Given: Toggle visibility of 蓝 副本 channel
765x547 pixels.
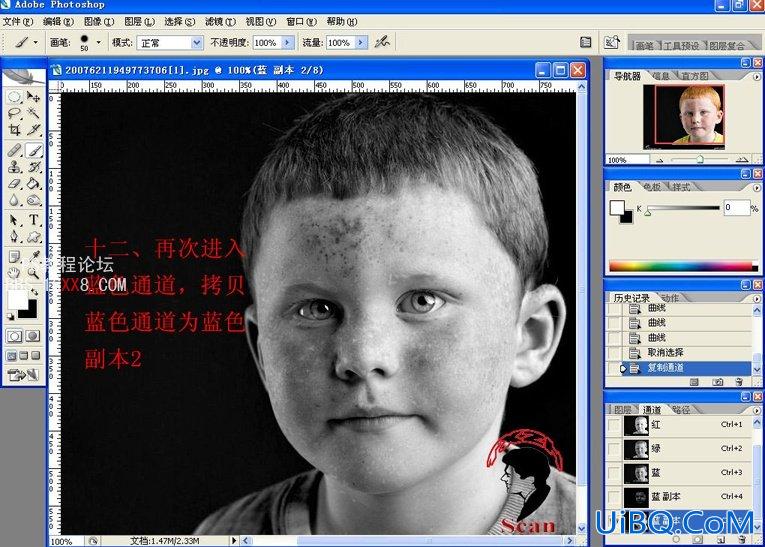Looking at the screenshot, I should [x=614, y=497].
